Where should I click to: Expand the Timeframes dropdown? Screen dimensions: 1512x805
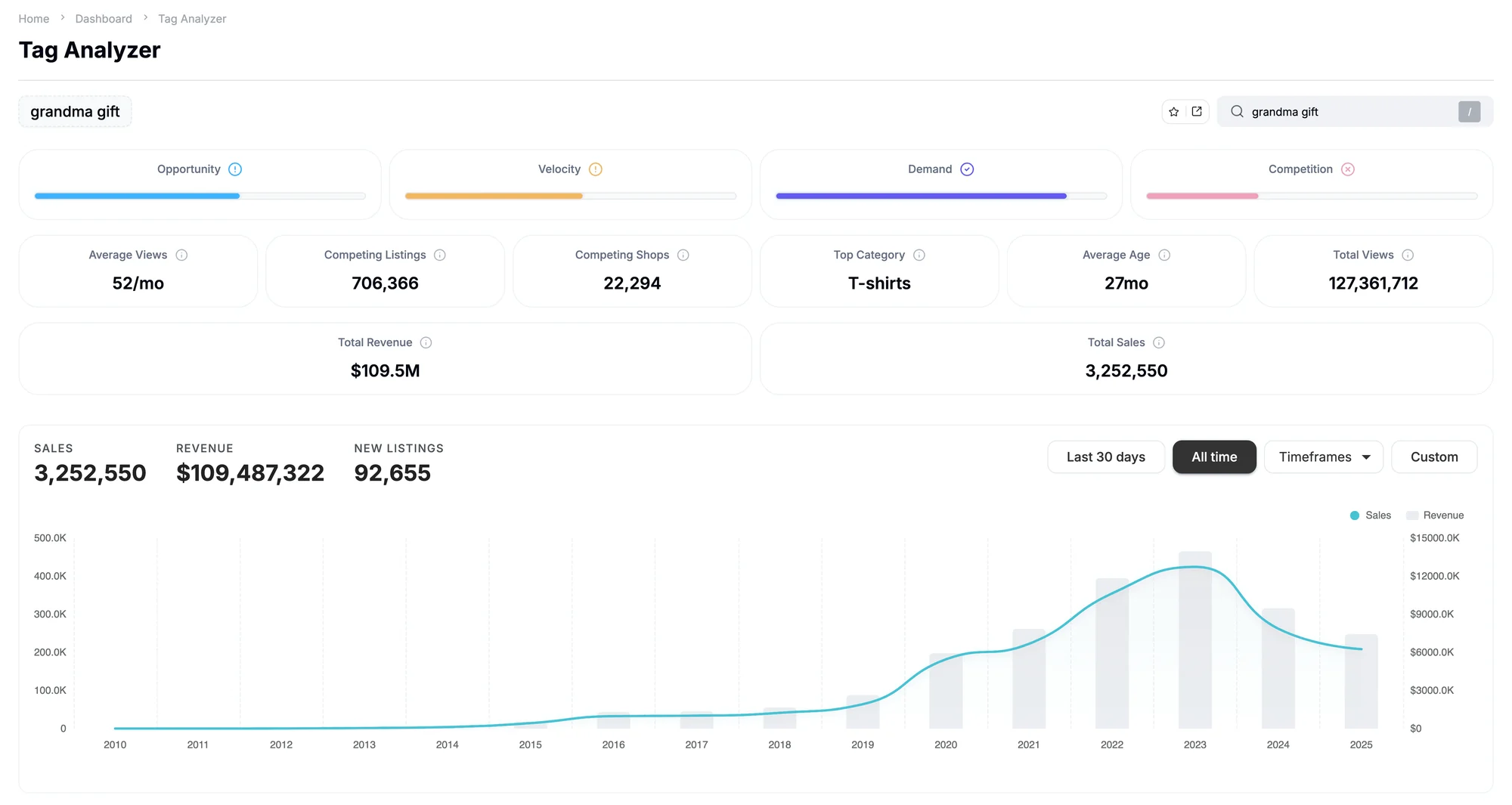tap(1324, 457)
